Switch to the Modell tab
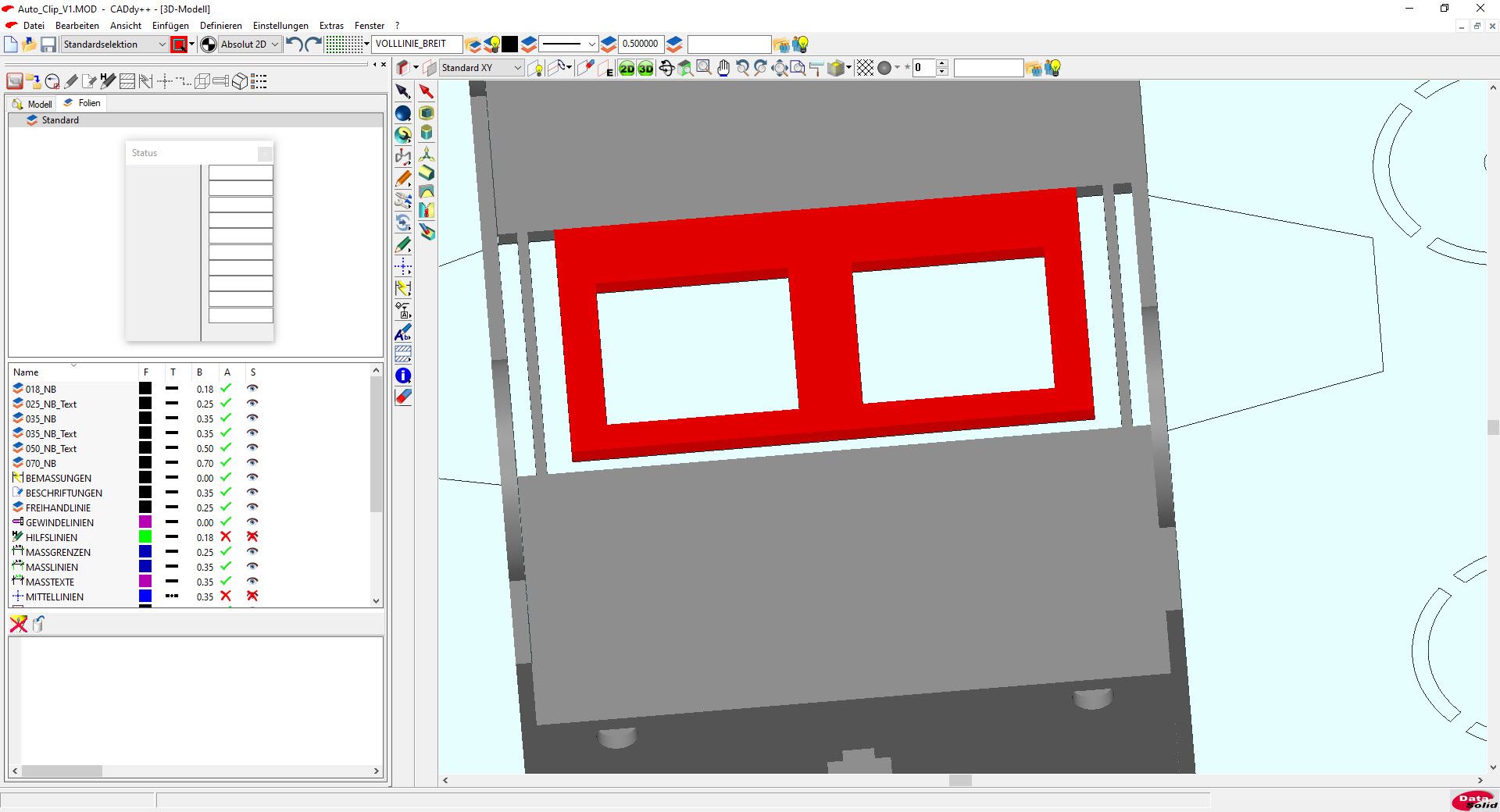Screen dimensions: 1500x812 click(33, 104)
